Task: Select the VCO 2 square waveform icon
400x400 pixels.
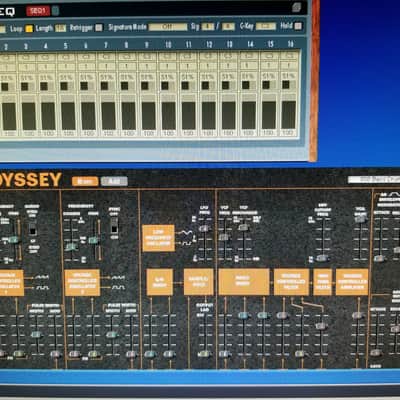Action: point(118,287)
